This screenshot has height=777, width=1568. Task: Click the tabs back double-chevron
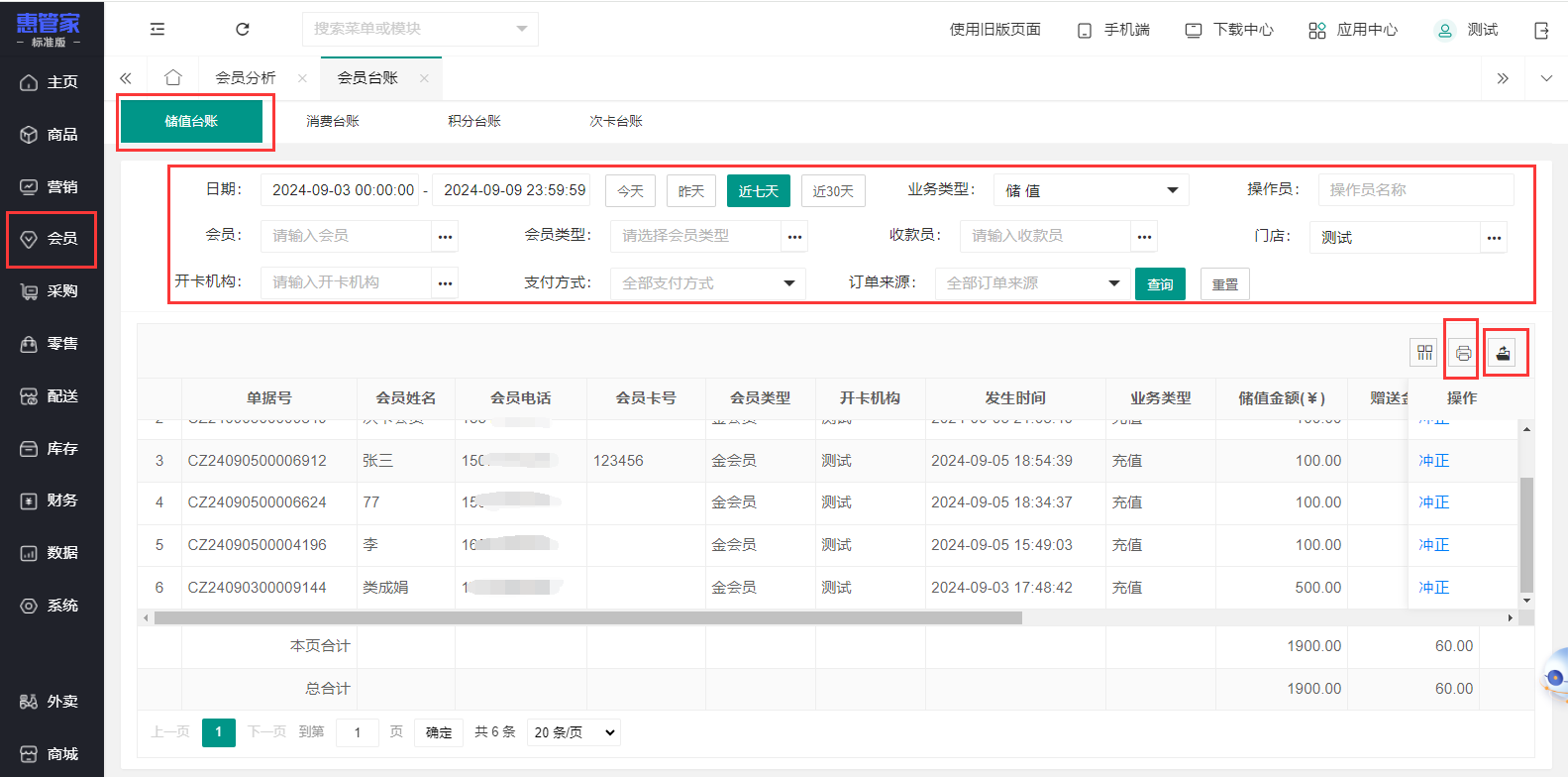point(126,78)
